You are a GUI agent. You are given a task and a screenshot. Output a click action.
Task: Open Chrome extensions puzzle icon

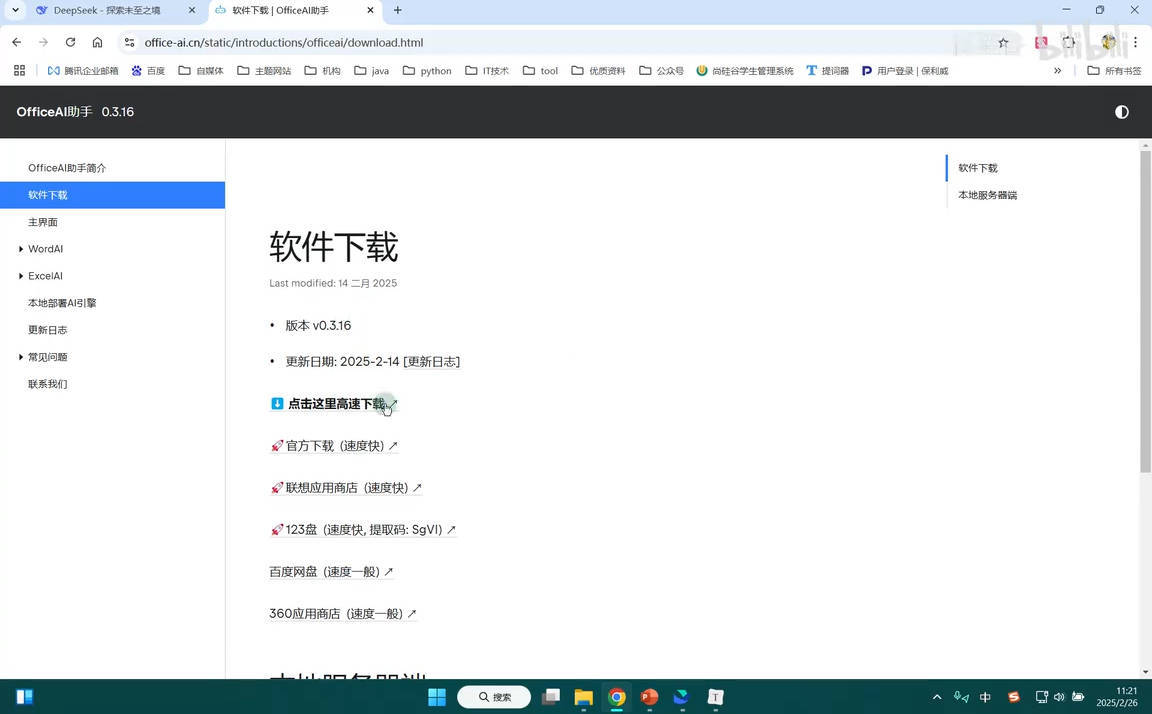pyautogui.click(x=1069, y=42)
